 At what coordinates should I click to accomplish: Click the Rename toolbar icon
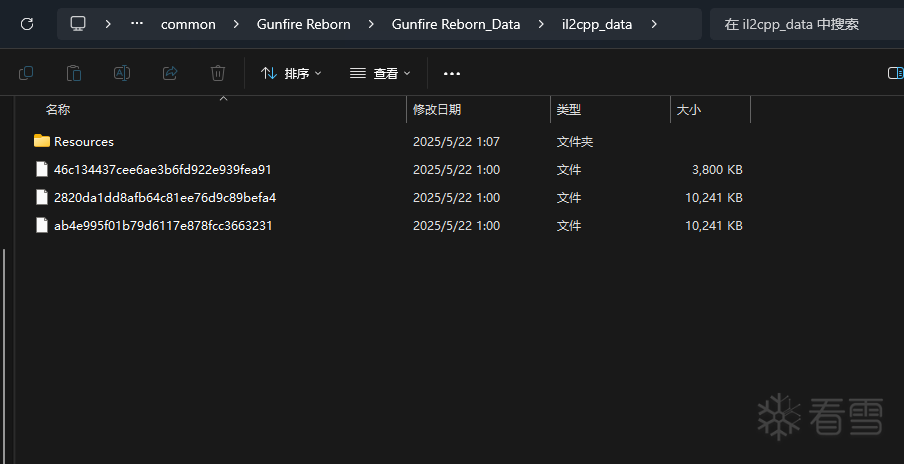(122, 73)
